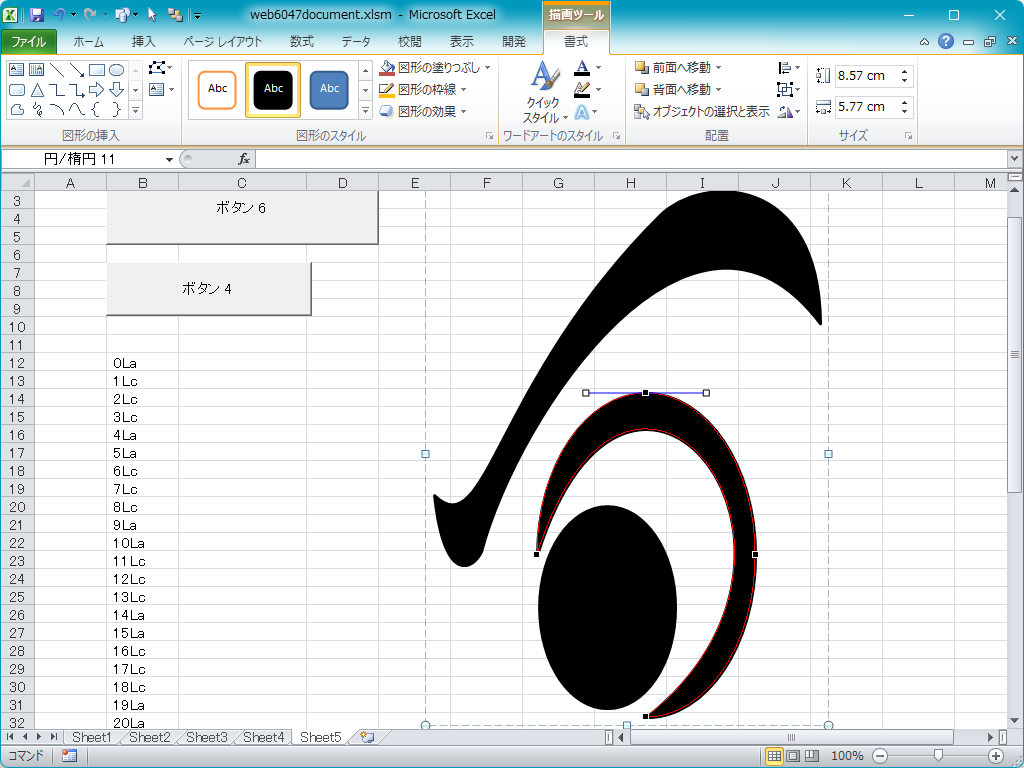Open the Quick Styles WordArt gallery

tap(543, 92)
